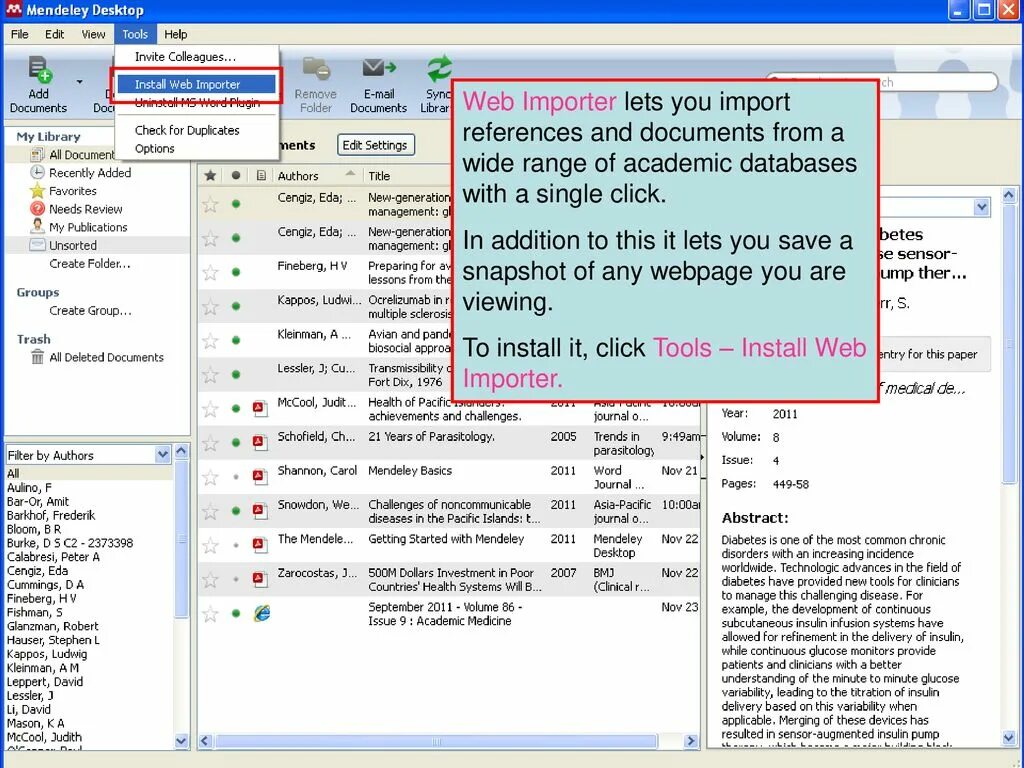This screenshot has height=768, width=1024.
Task: Toggle read status for Mendeley Basics row
Action: (x=236, y=477)
